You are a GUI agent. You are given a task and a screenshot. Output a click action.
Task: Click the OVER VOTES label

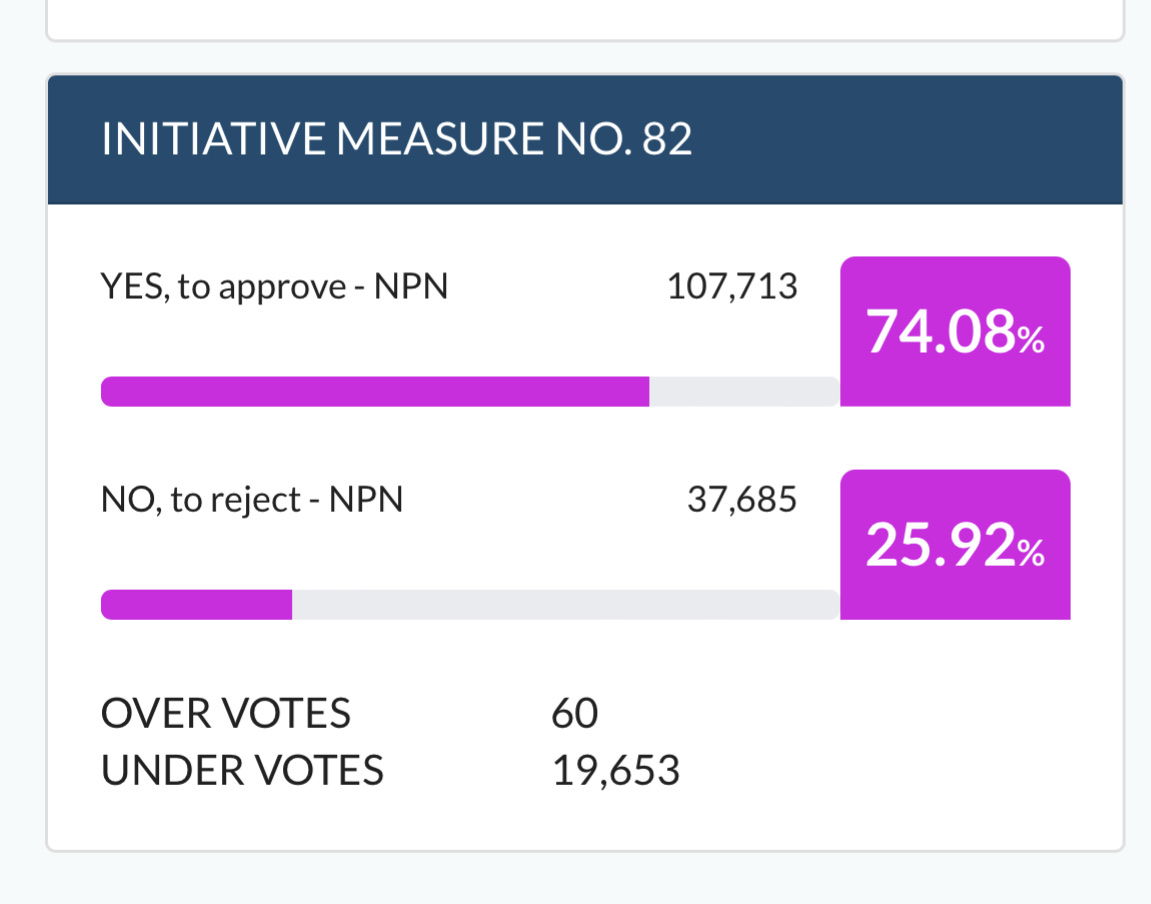point(226,714)
